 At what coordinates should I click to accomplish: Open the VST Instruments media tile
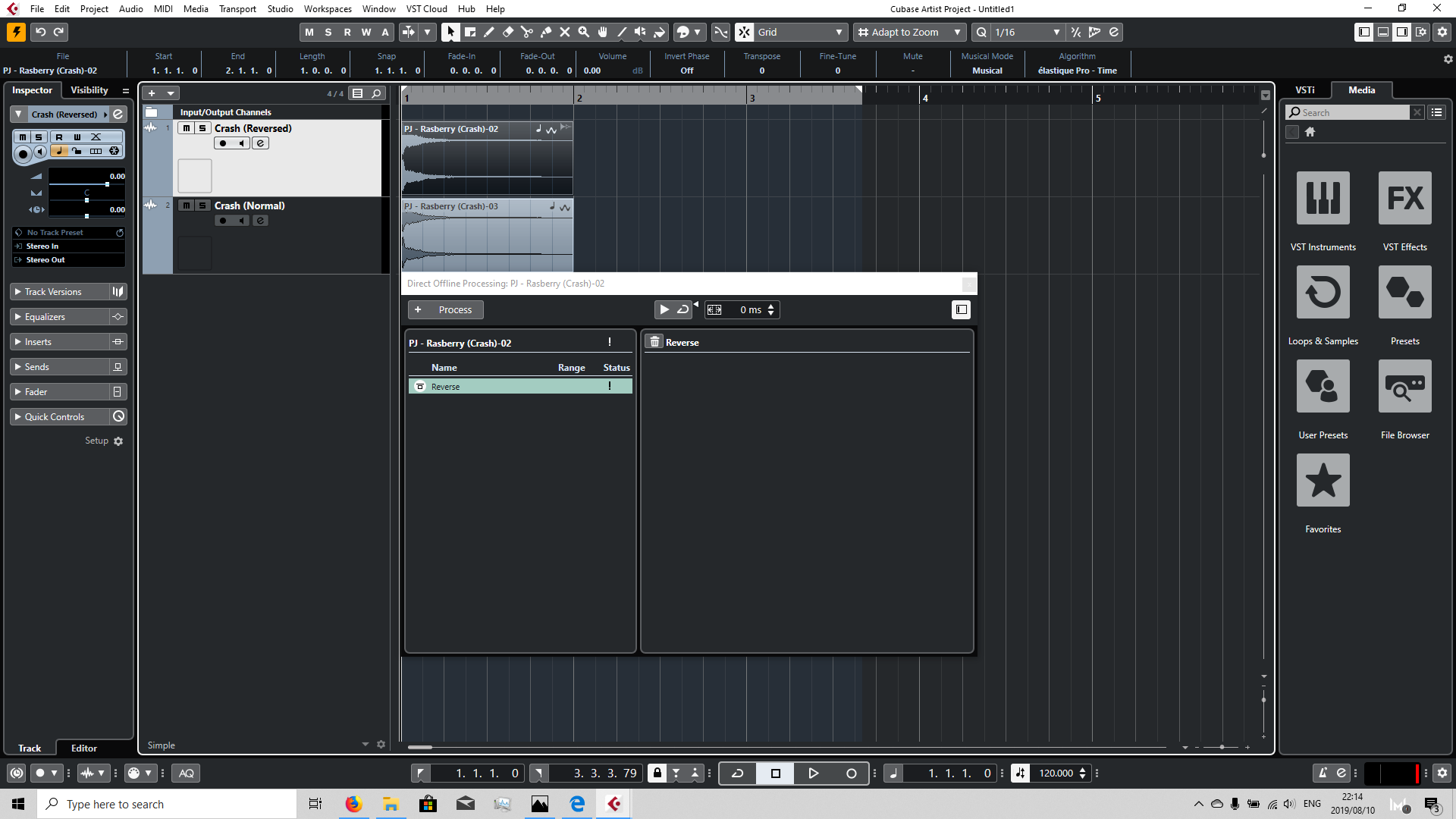click(1323, 198)
